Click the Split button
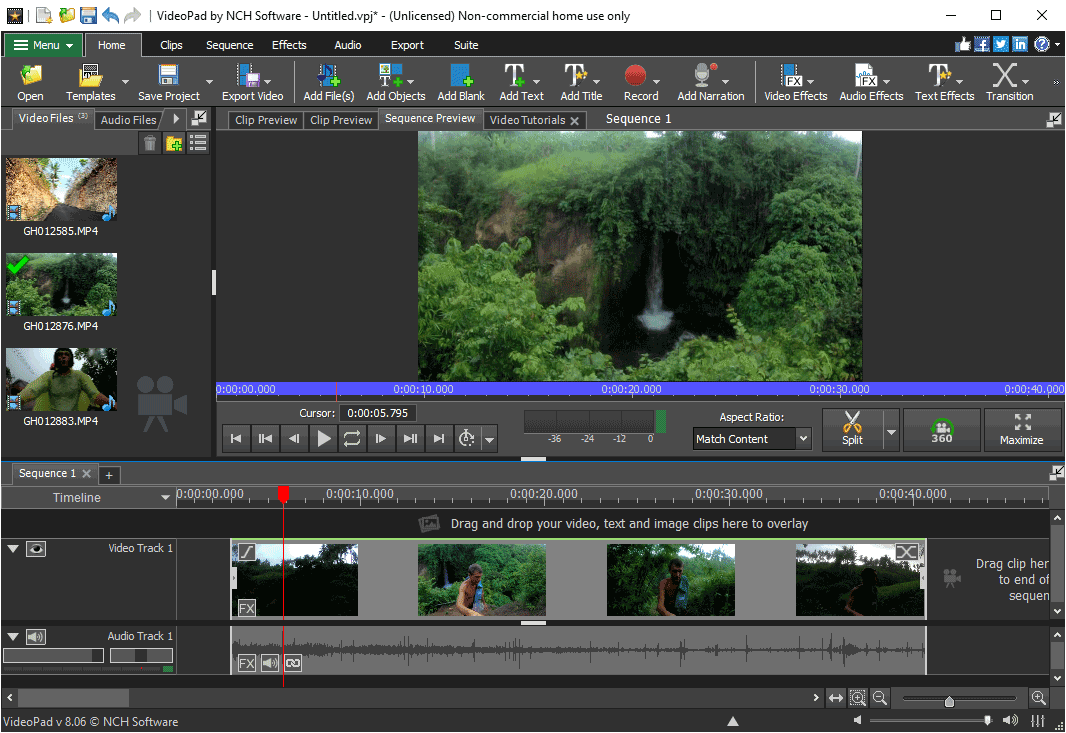 853,430
